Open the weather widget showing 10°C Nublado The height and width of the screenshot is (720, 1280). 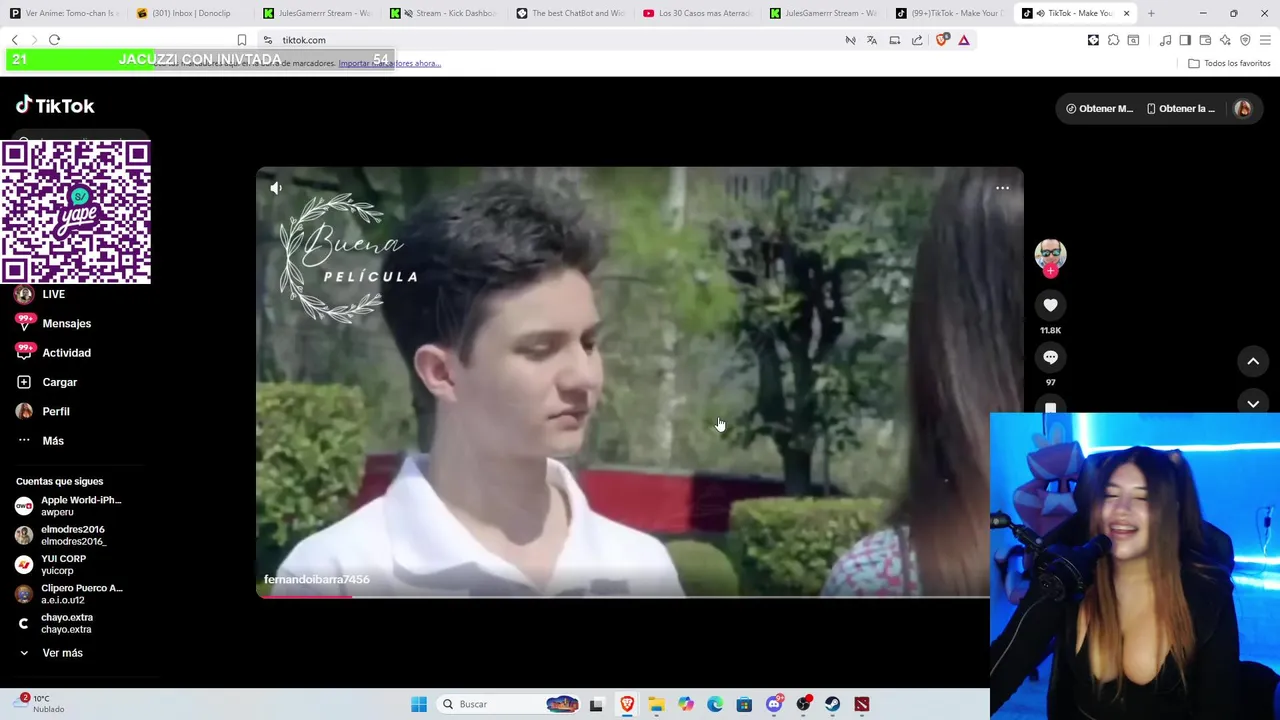point(40,704)
